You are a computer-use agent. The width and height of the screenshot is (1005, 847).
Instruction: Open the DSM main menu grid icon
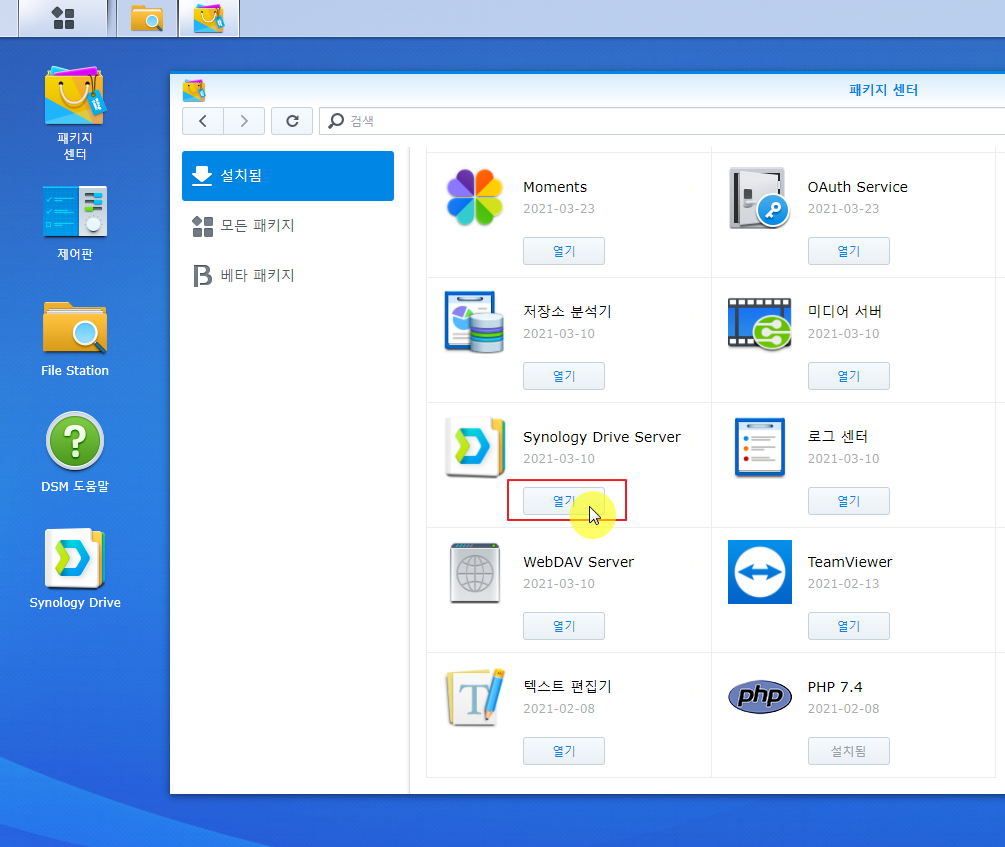point(63,18)
